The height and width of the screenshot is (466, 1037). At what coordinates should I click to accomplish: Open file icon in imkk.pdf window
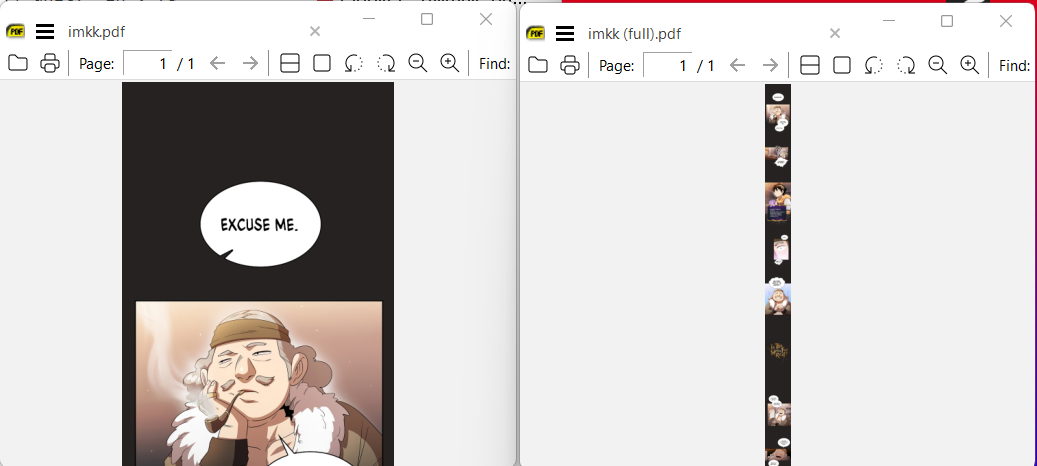click(x=18, y=63)
